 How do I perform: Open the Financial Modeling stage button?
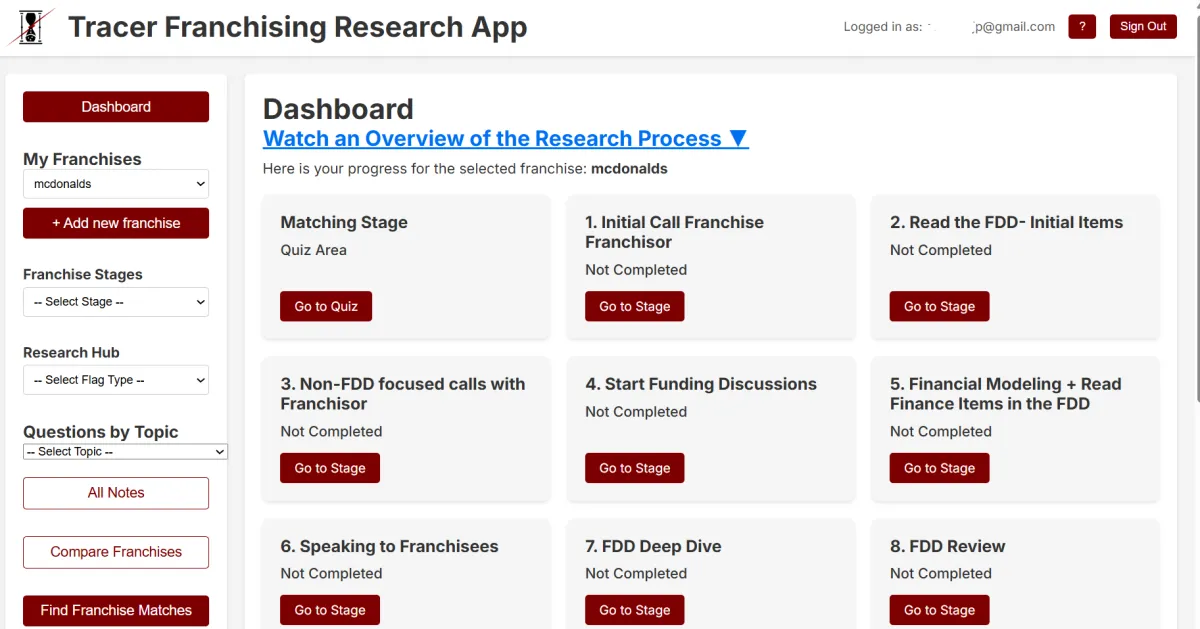click(939, 468)
